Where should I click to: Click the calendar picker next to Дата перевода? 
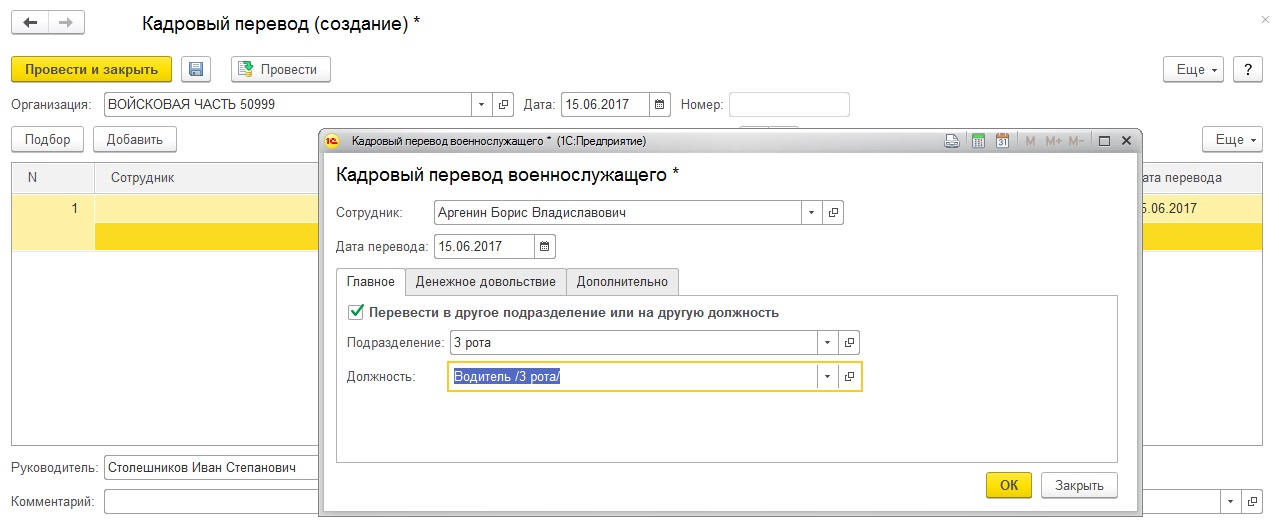[x=544, y=246]
